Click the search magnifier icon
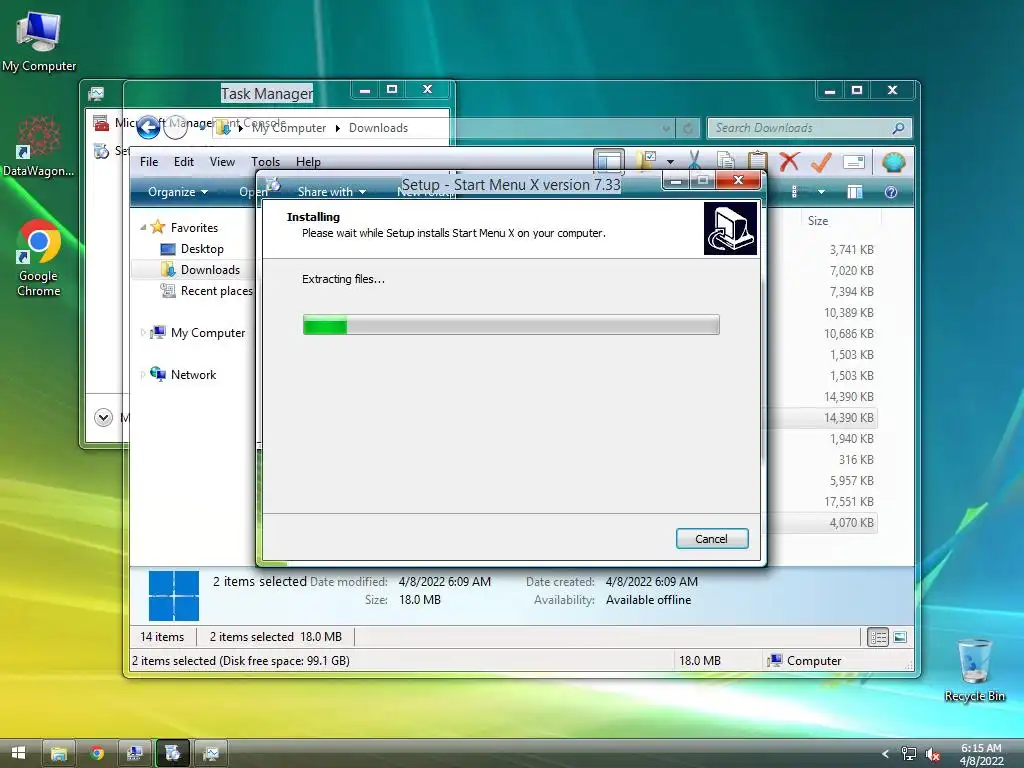Screen dimensions: 1024x768 pos(899,128)
